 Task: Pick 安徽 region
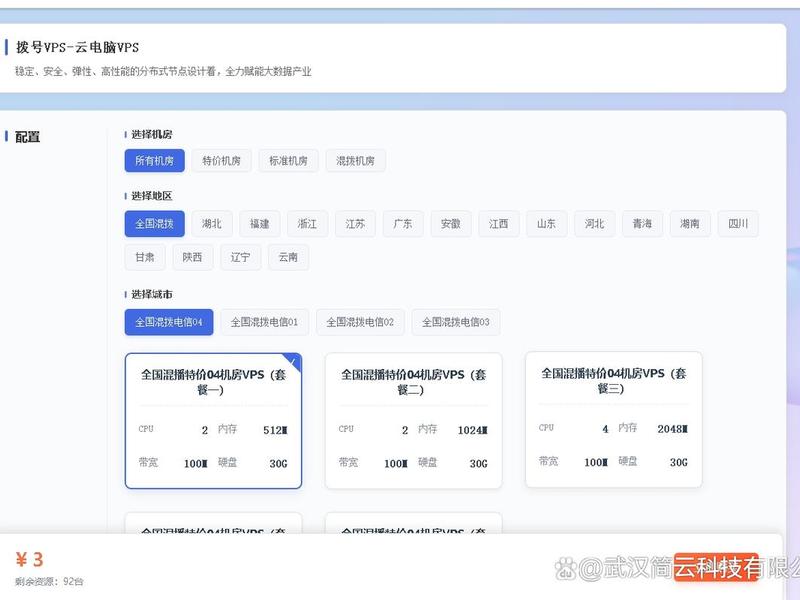(451, 224)
